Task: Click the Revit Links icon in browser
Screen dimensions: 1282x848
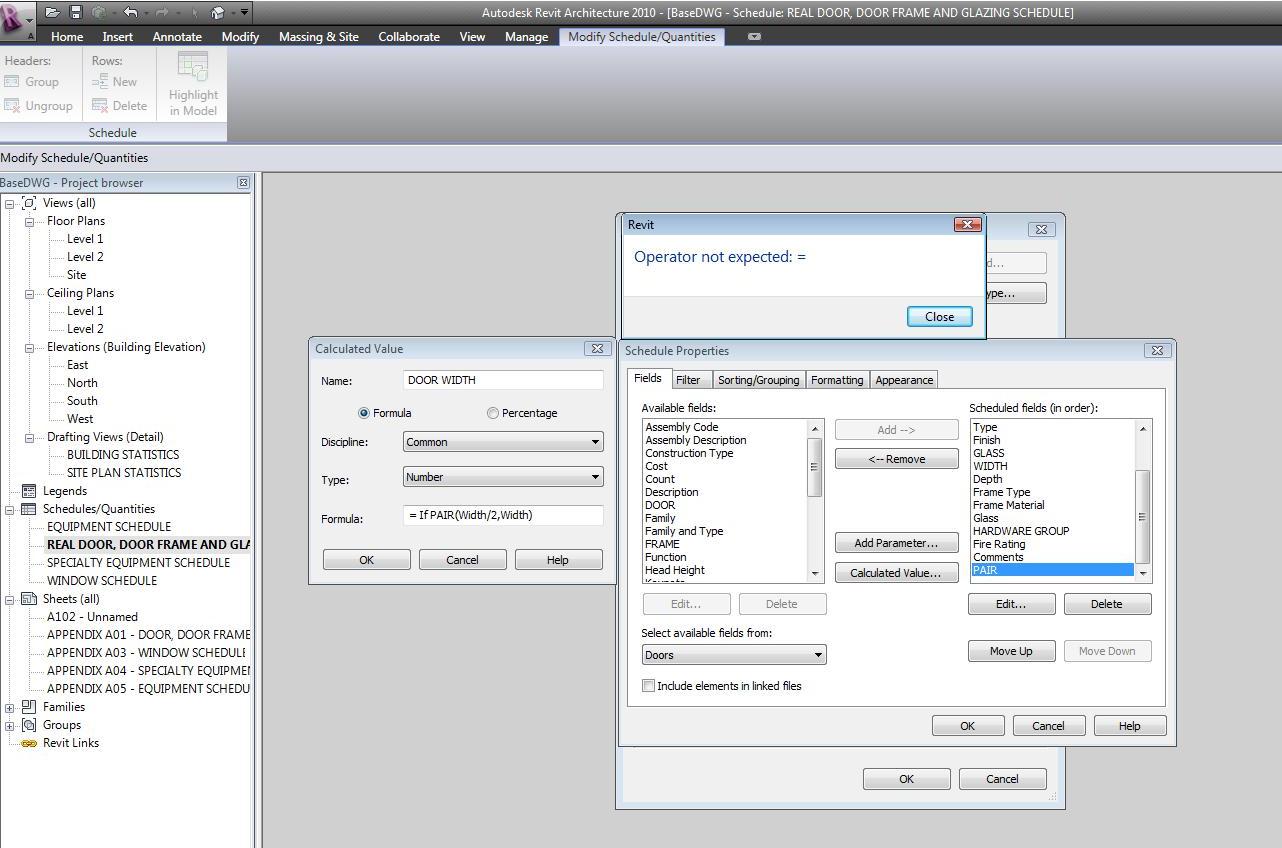Action: 29,743
